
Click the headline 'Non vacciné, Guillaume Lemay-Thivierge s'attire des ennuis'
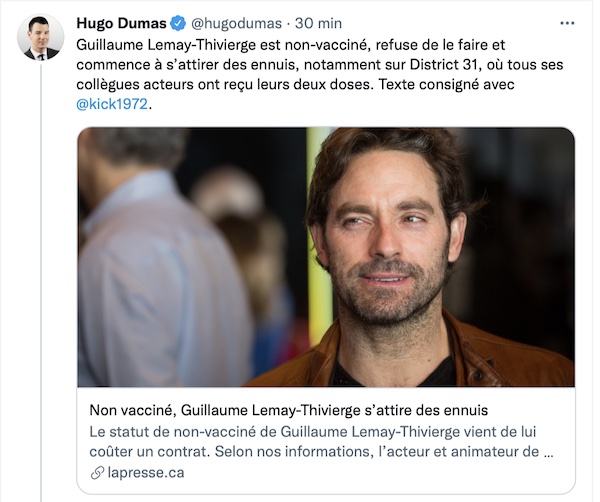pos(289,410)
